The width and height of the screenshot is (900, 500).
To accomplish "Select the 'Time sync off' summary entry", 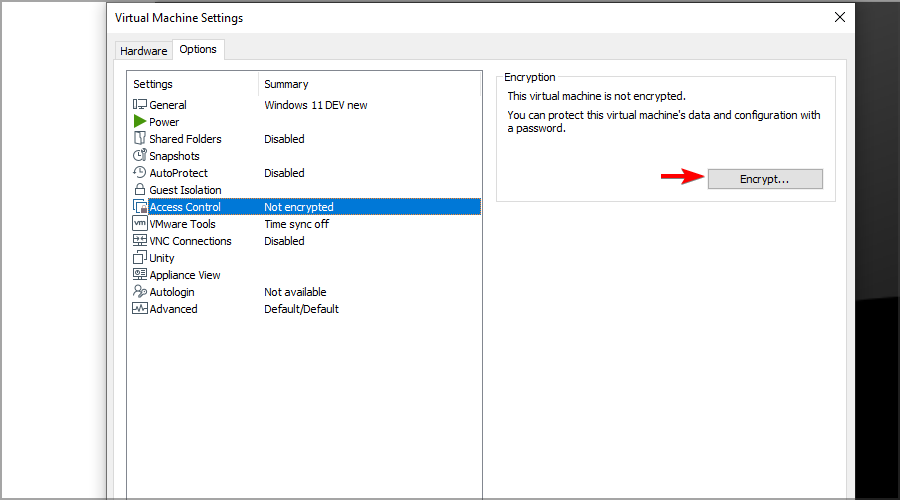I will click(296, 224).
